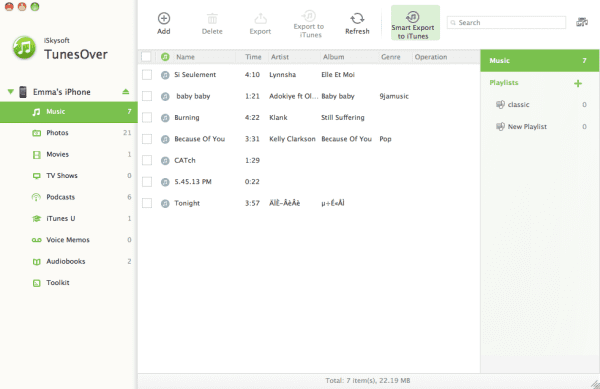Sort by Artist column header

(x=280, y=57)
